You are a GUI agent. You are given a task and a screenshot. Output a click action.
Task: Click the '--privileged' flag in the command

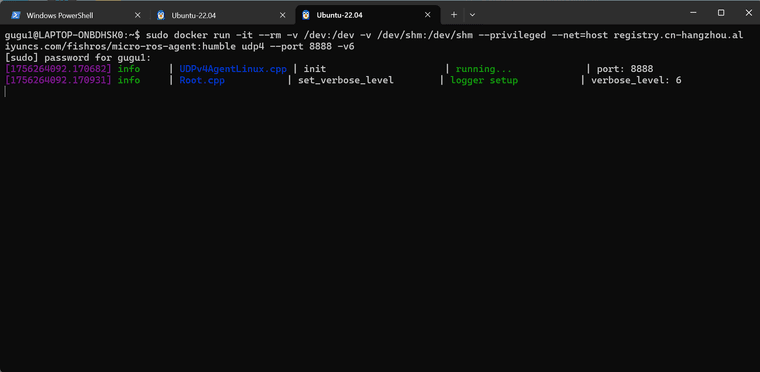click(x=512, y=35)
